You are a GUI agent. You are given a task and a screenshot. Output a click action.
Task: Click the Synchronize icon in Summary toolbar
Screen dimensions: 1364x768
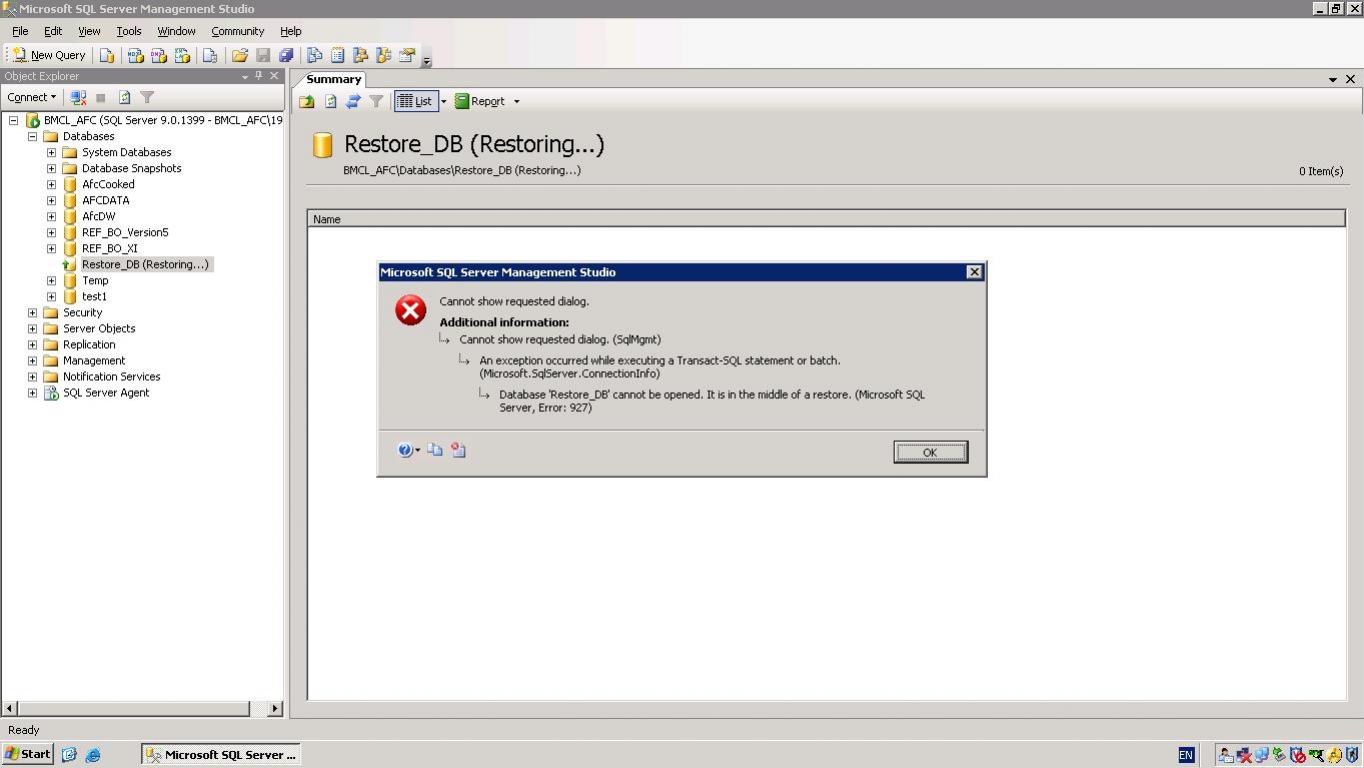point(353,101)
